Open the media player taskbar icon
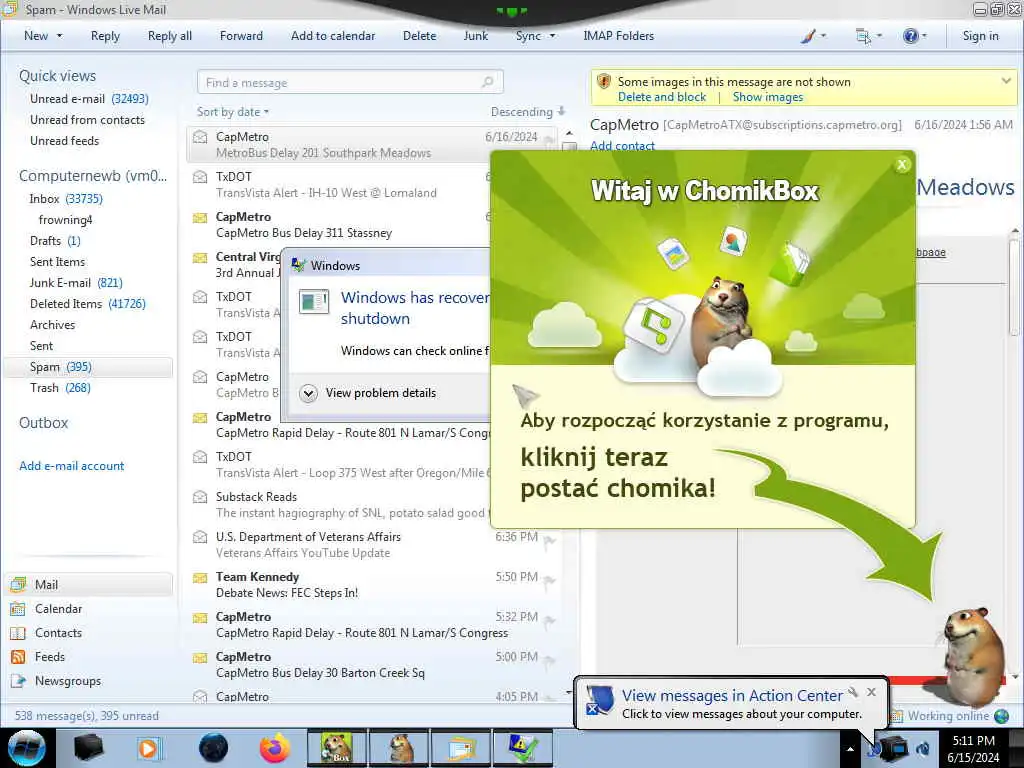 [x=148, y=748]
